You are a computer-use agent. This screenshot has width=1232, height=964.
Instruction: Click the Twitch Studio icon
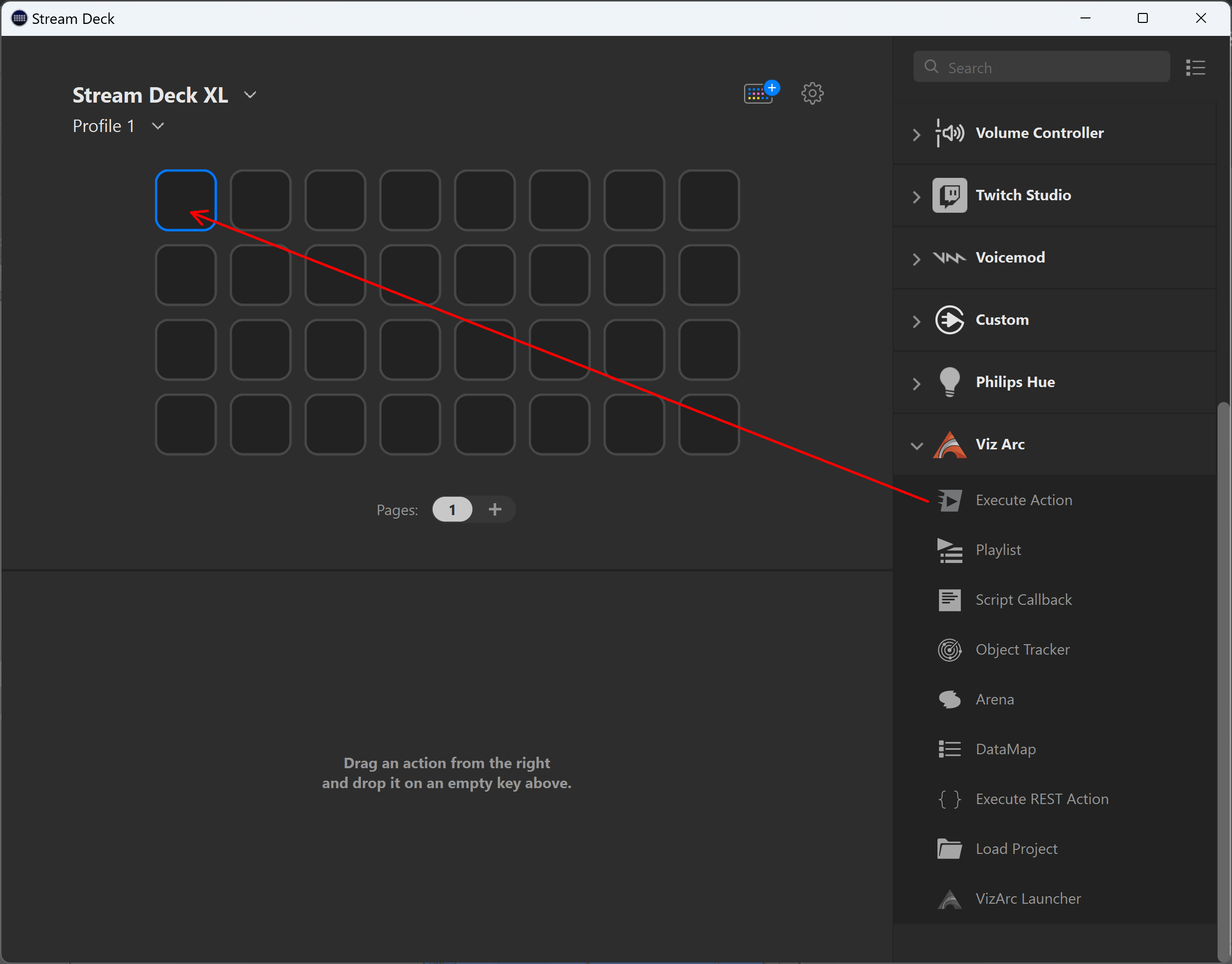pos(950,195)
